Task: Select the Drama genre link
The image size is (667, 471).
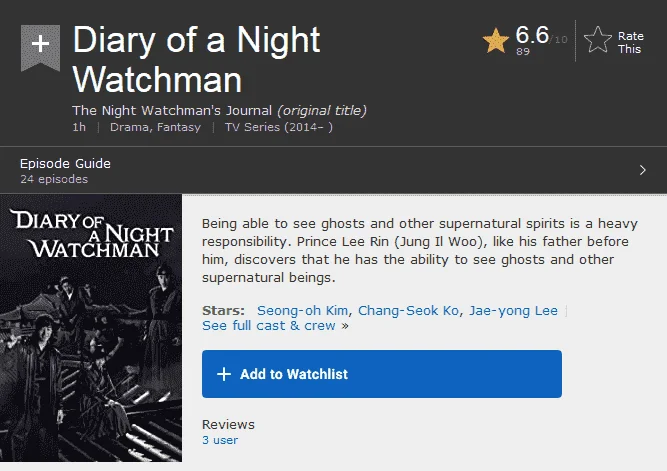Action: (x=129, y=127)
